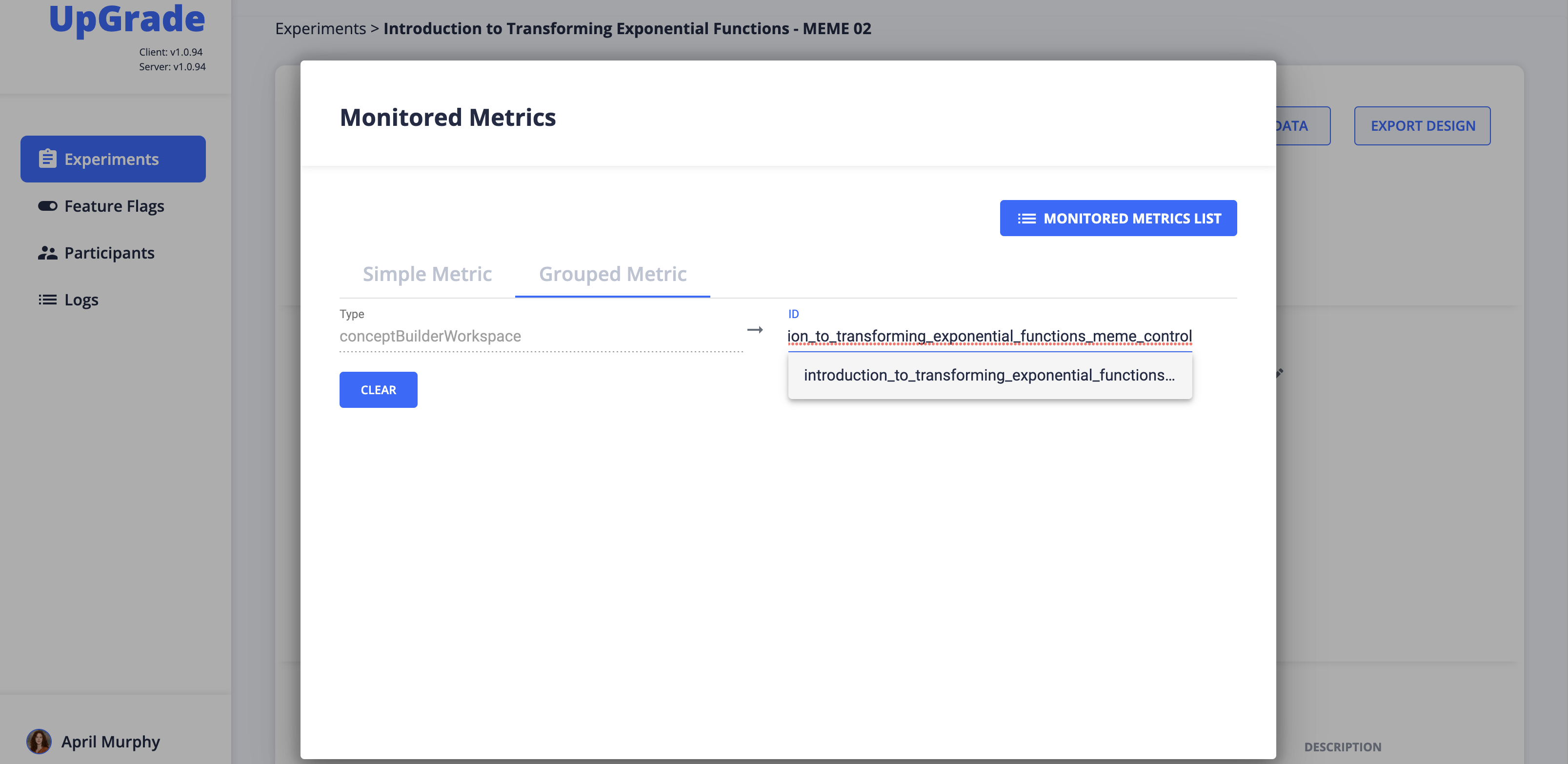Click inside the ID input field

[x=990, y=336]
